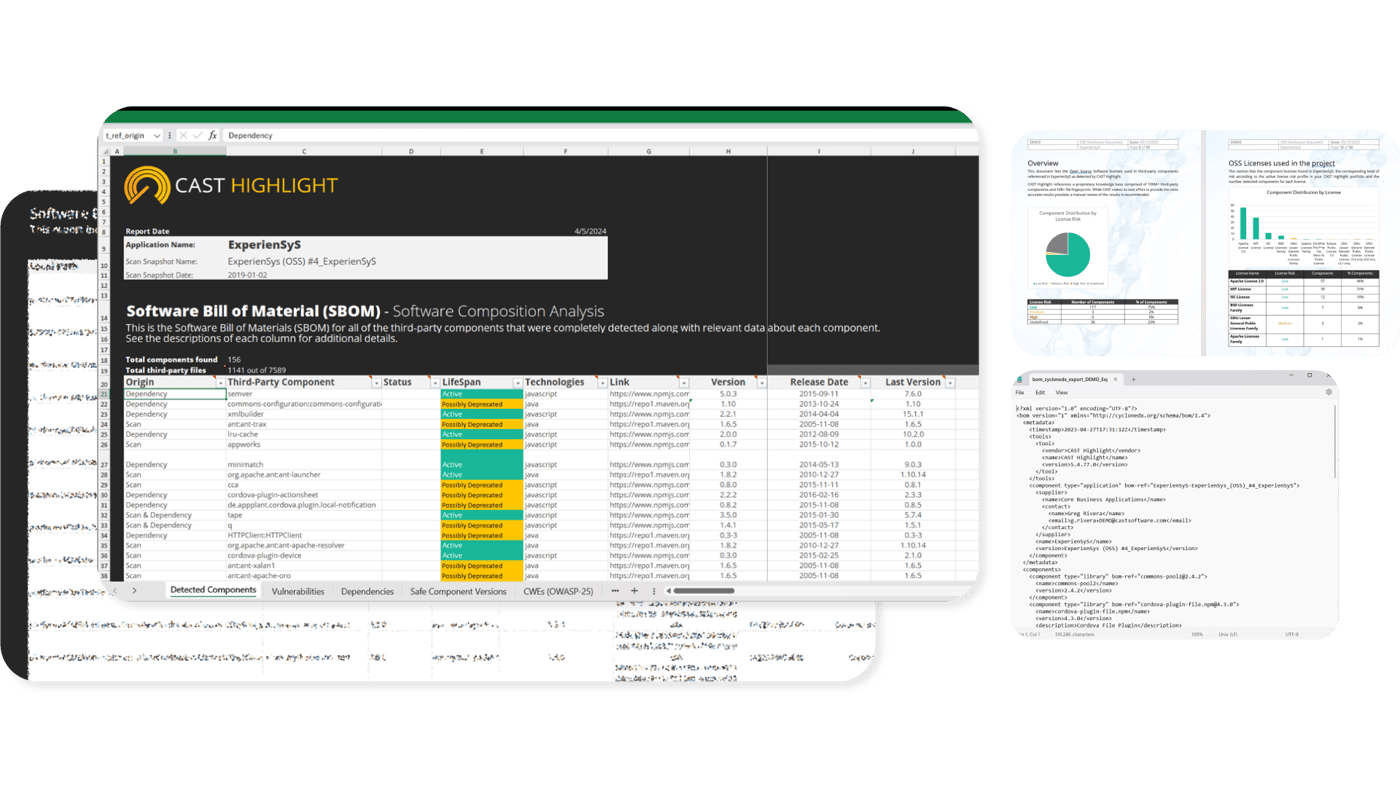Open the LifeSpan column filter dropdown
Viewport: 1400px width, 787px height.
517,383
